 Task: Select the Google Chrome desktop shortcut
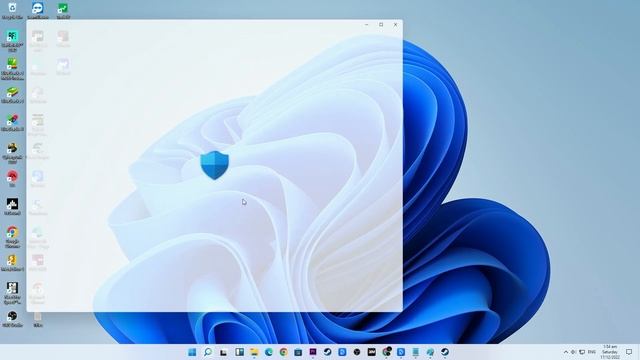(12, 237)
